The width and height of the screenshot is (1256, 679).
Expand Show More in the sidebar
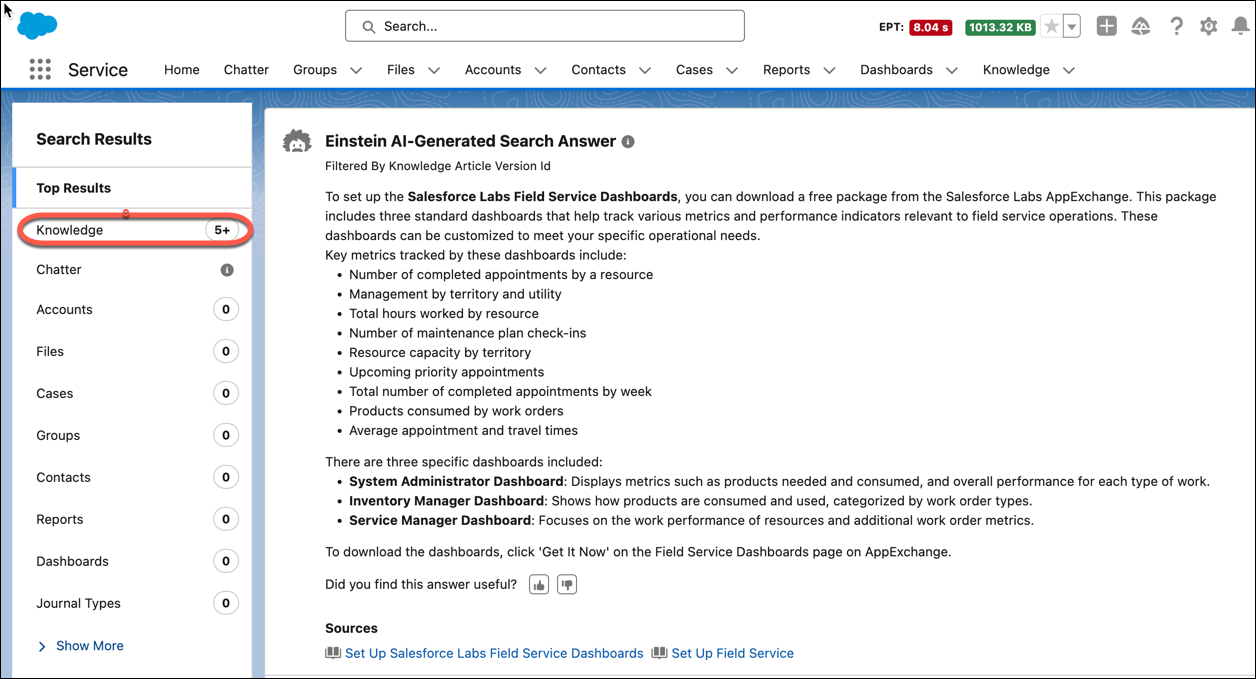point(80,646)
